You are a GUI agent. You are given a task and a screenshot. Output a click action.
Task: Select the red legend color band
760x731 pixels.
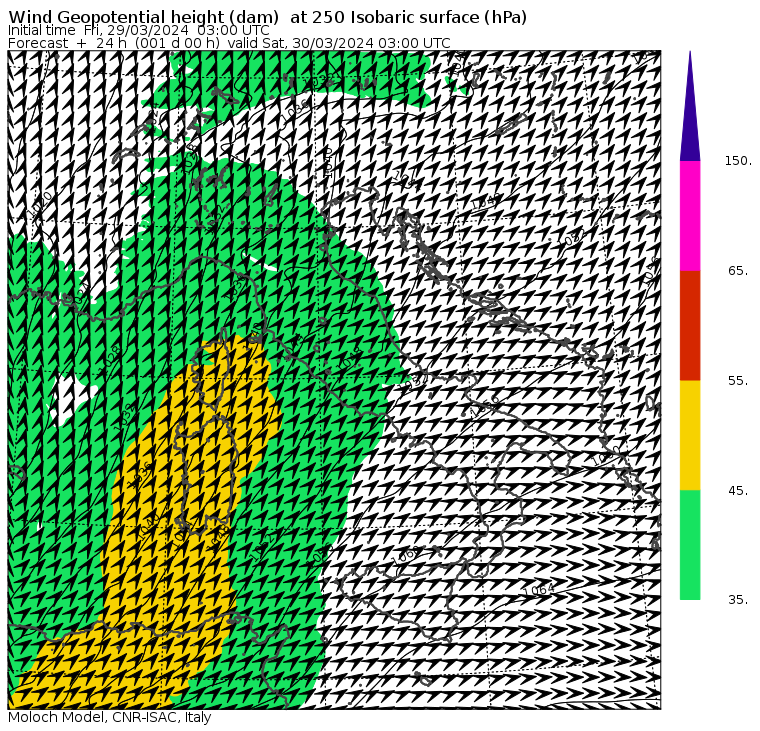(690, 325)
